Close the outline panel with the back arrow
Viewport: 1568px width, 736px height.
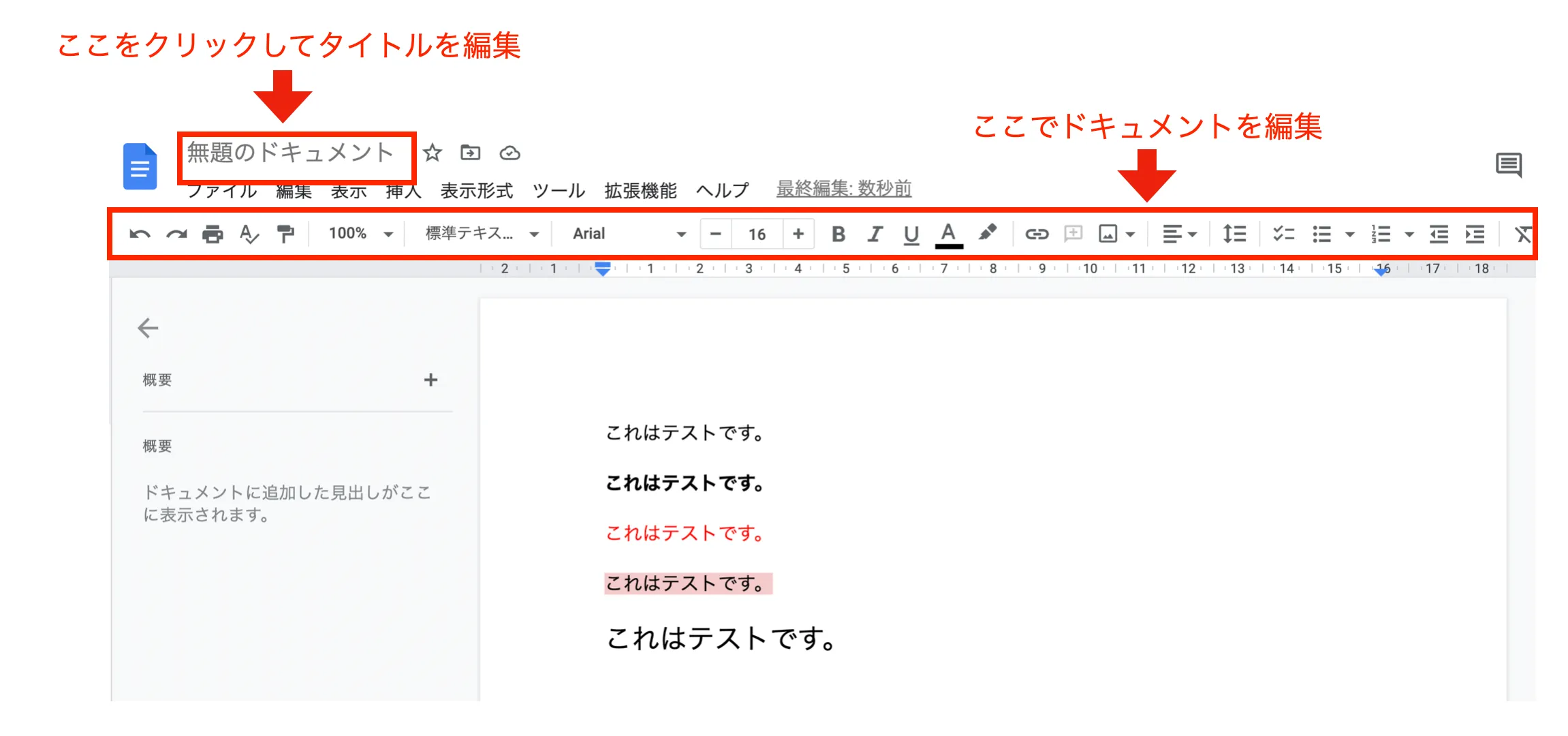[148, 328]
